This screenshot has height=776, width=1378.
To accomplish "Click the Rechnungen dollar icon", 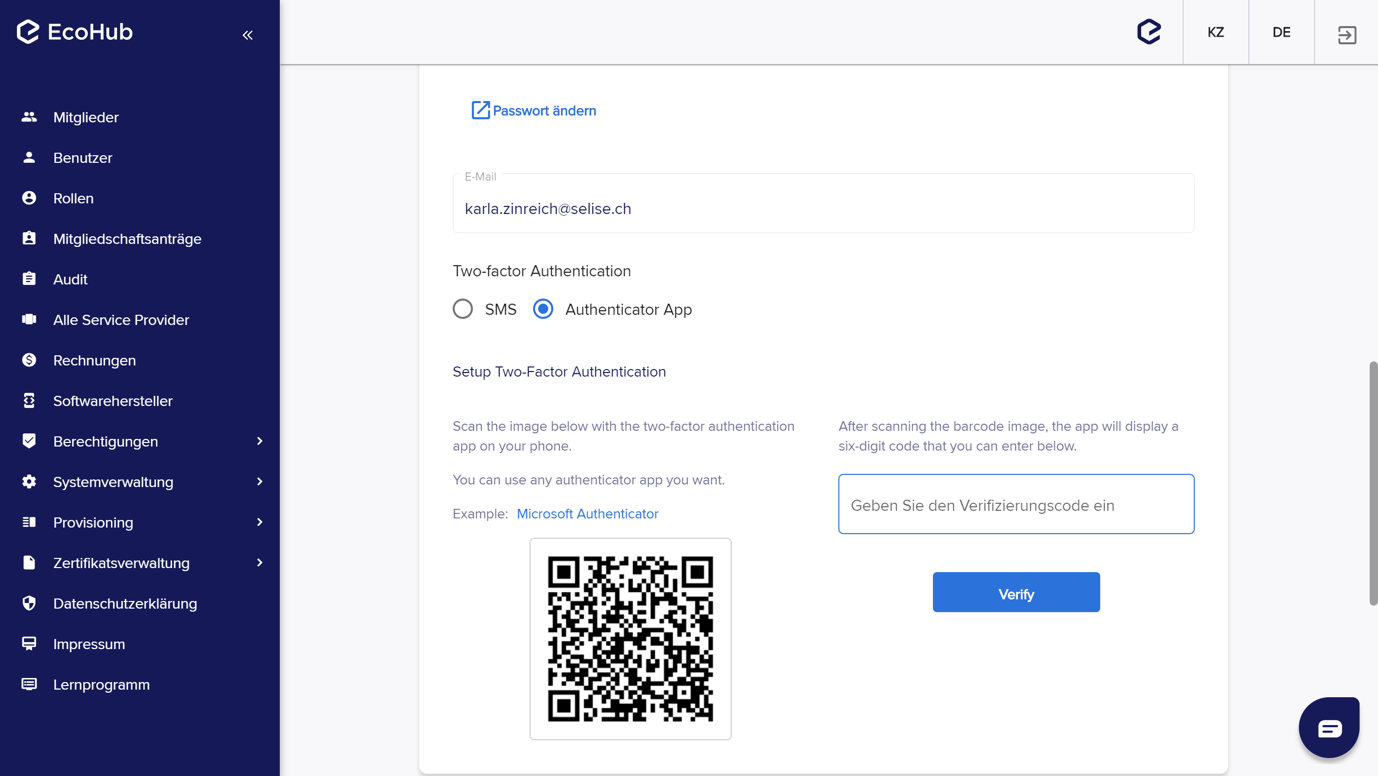I will (x=29, y=360).
